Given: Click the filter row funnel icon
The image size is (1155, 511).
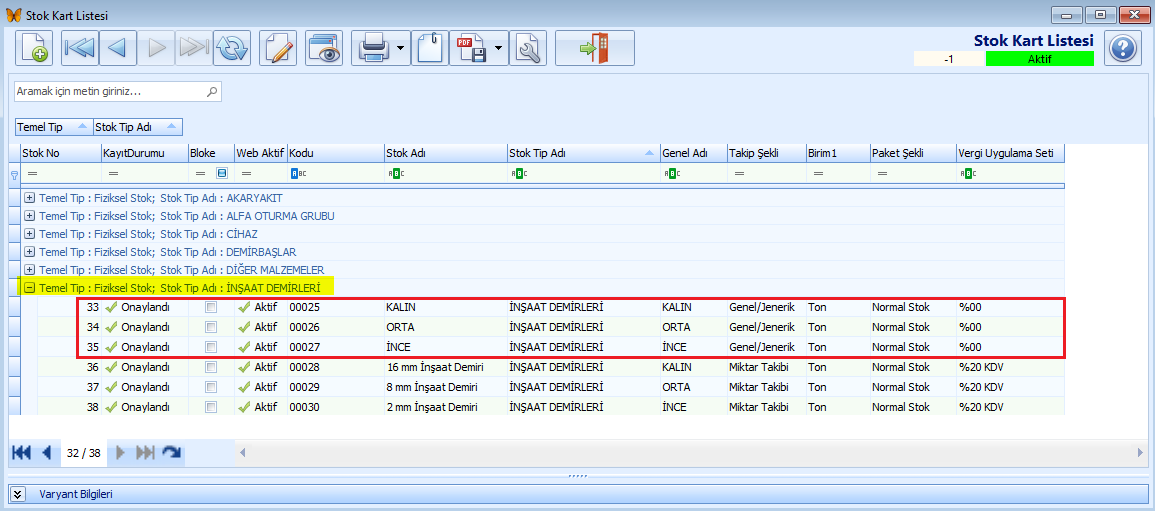Looking at the screenshot, I should (14, 175).
